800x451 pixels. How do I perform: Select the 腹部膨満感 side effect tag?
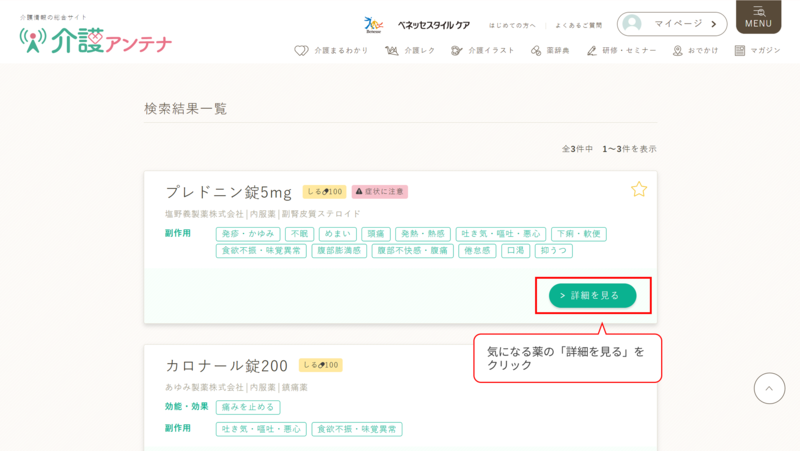339,251
